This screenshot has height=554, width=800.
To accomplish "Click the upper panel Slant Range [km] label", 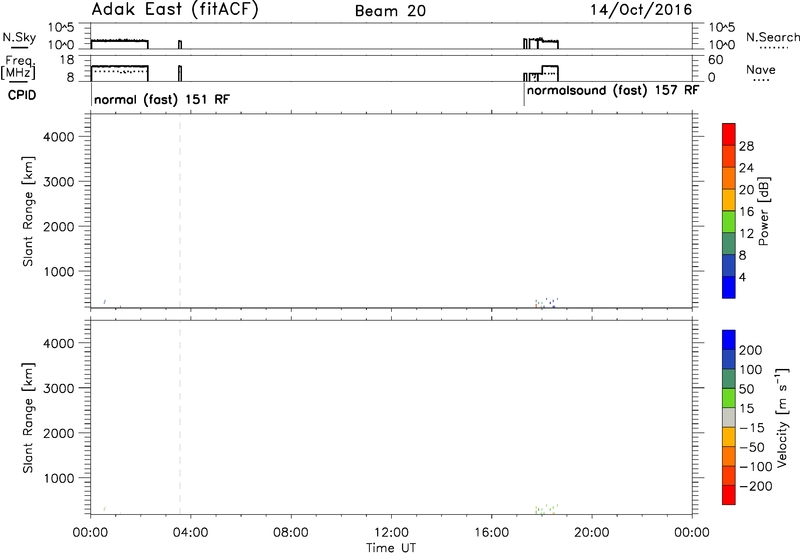I will (28, 211).
